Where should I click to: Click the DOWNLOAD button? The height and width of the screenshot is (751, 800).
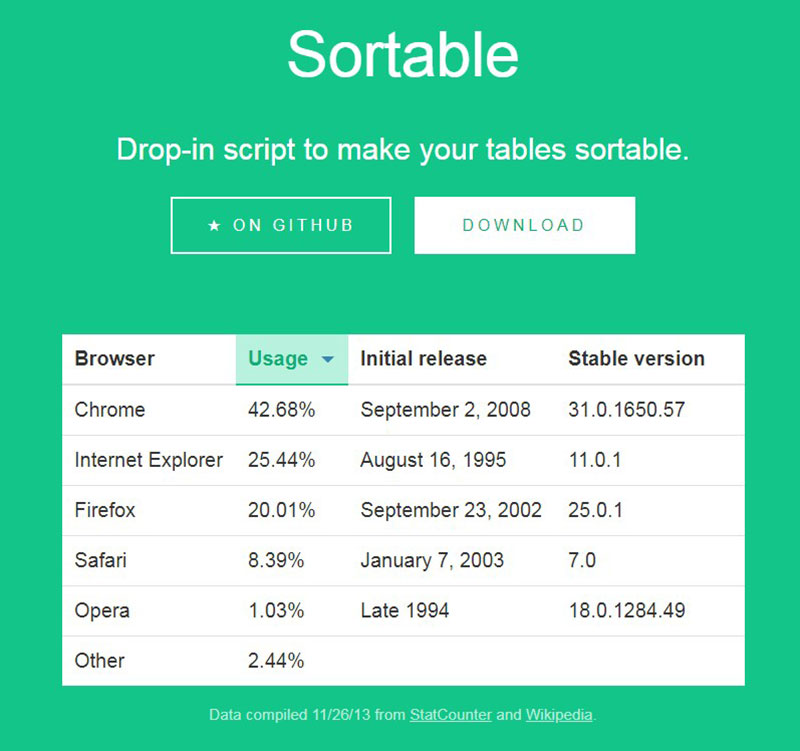pyautogui.click(x=524, y=225)
